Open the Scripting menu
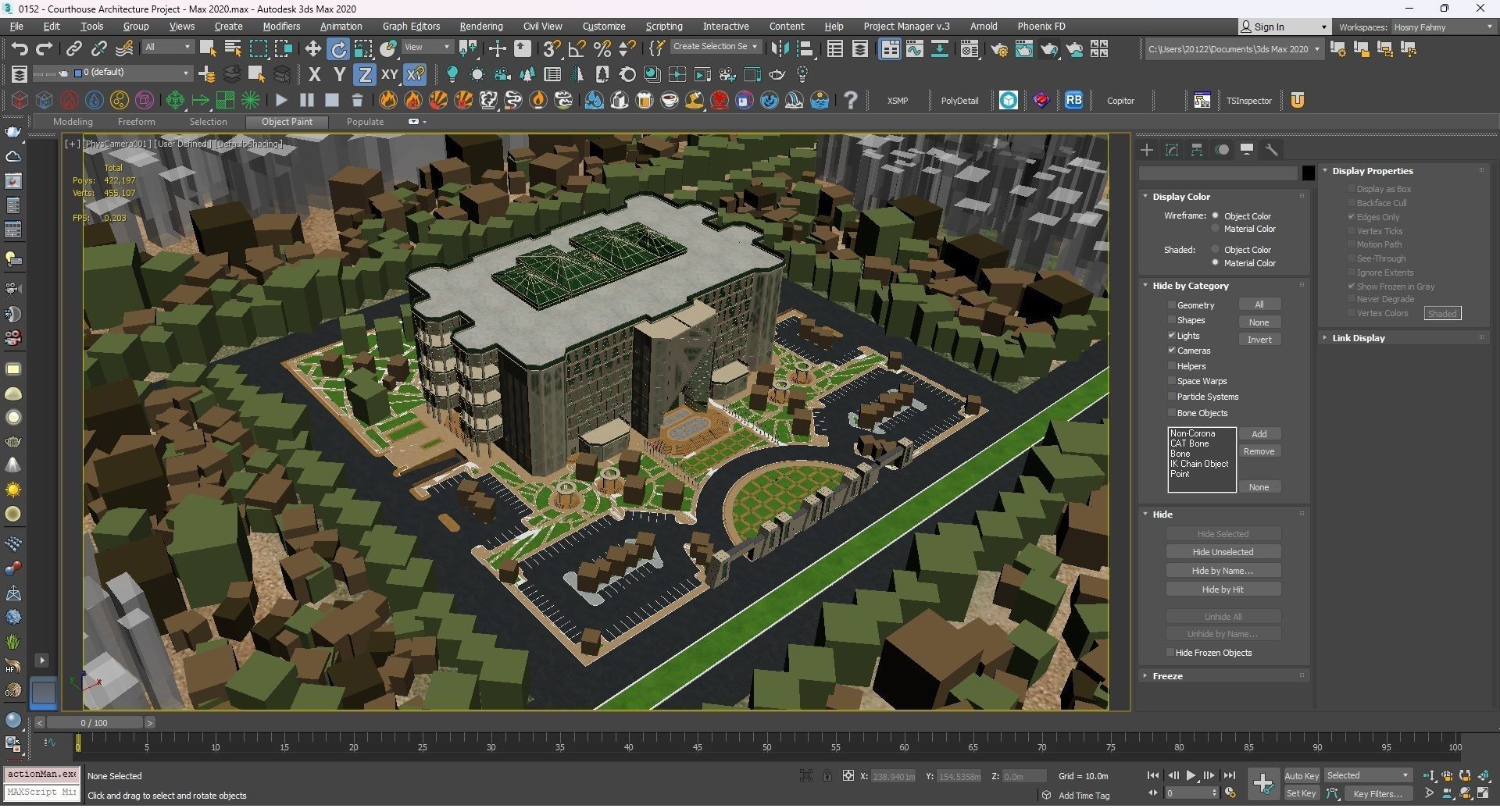Image resolution: width=1500 pixels, height=812 pixels. tap(663, 26)
